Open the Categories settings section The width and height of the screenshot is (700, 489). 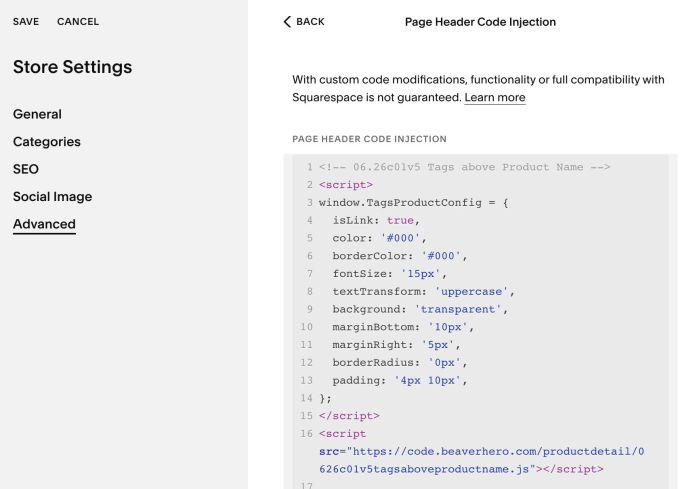point(47,142)
